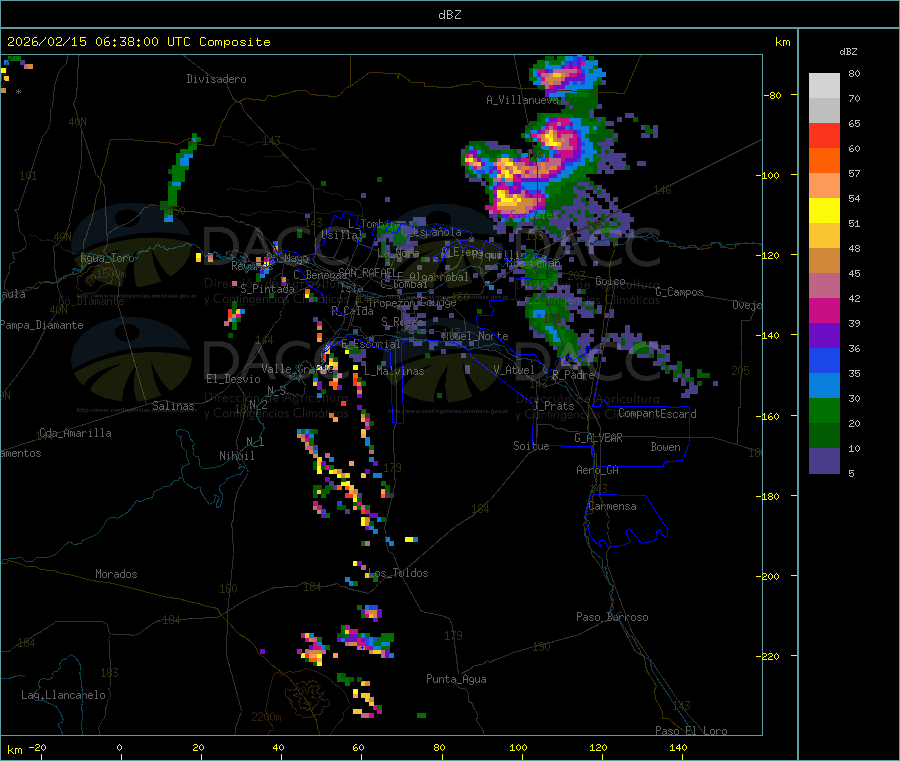Click the Guico location label

(610, 281)
